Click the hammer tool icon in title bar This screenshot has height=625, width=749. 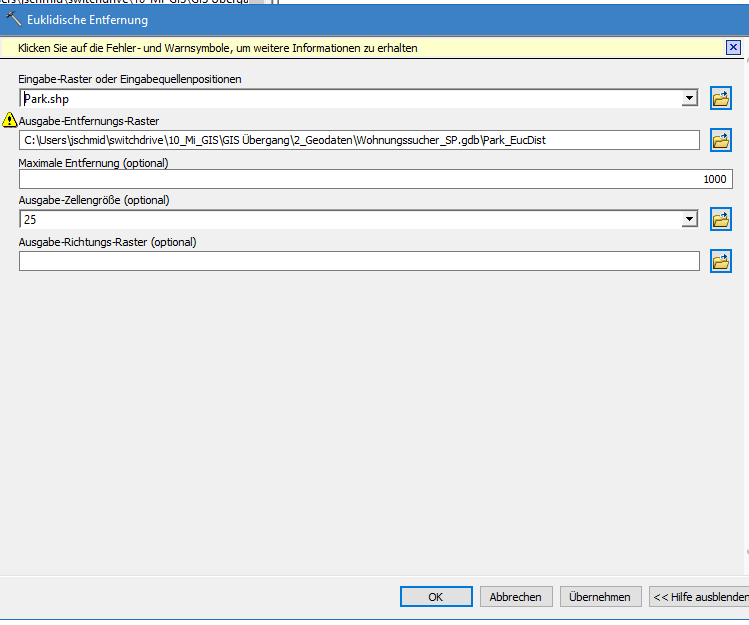click(x=13, y=20)
